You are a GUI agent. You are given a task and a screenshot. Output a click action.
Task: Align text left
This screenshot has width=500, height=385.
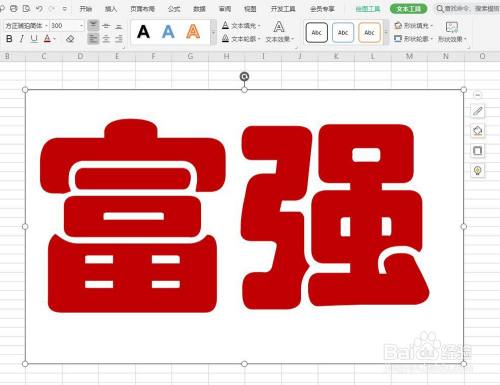click(93, 39)
